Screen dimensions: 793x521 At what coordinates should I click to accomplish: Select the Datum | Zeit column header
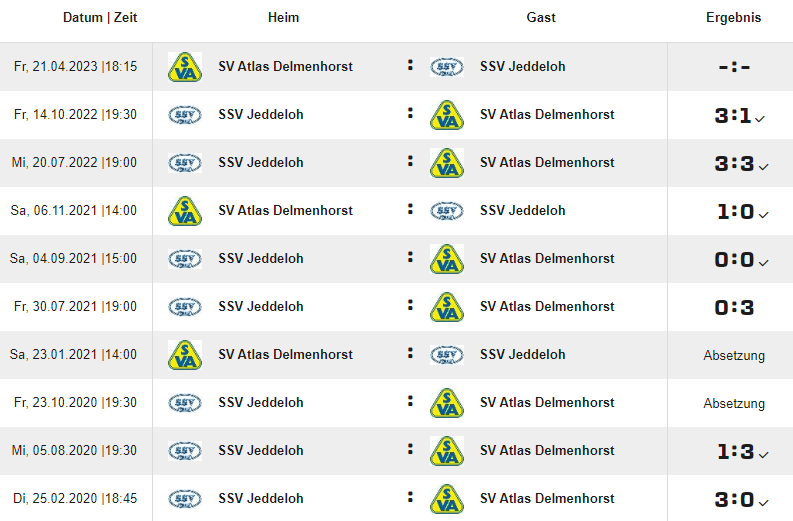(100, 17)
